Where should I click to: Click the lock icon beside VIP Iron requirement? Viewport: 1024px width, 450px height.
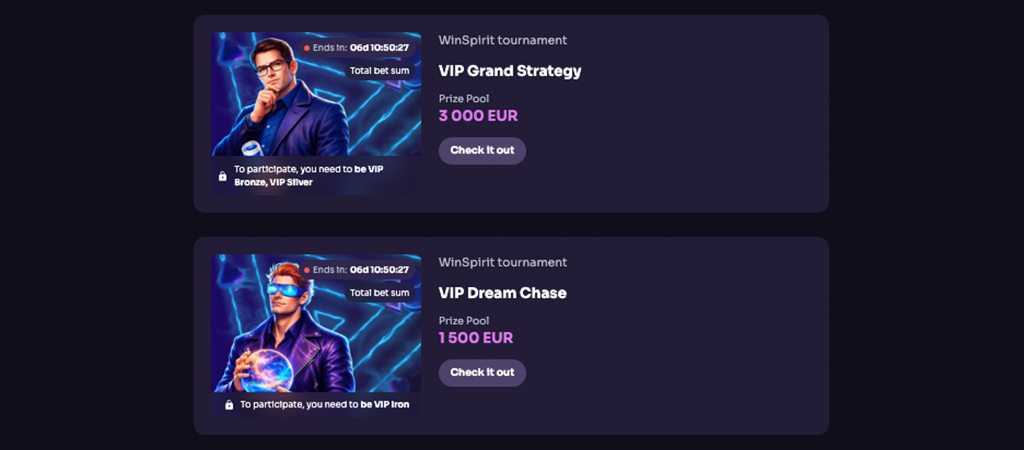[229, 404]
